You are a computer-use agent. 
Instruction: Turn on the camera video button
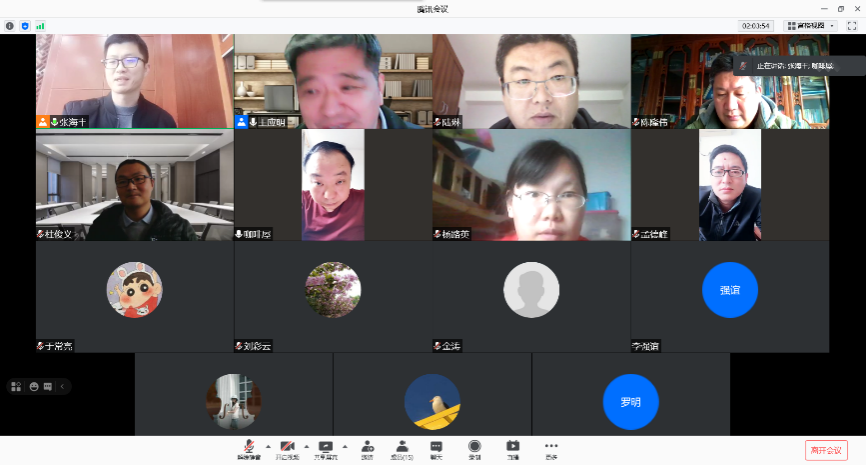point(287,448)
